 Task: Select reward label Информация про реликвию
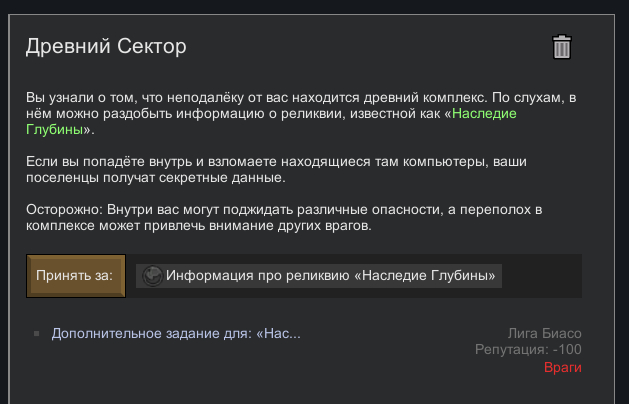(x=331, y=276)
